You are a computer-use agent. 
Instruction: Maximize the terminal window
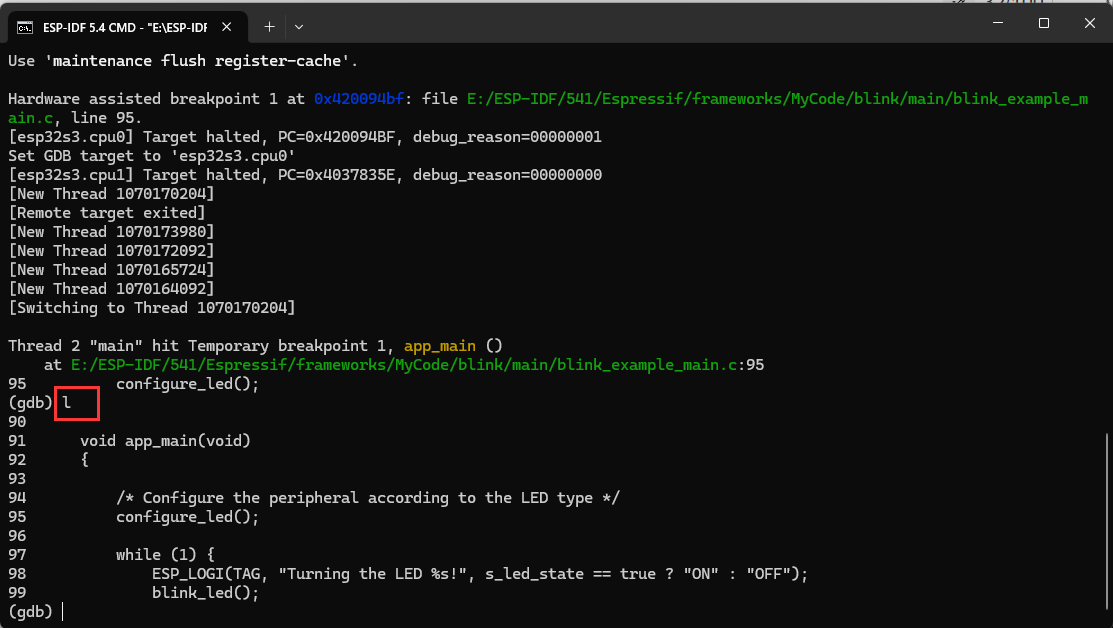pyautogui.click(x=1043, y=23)
